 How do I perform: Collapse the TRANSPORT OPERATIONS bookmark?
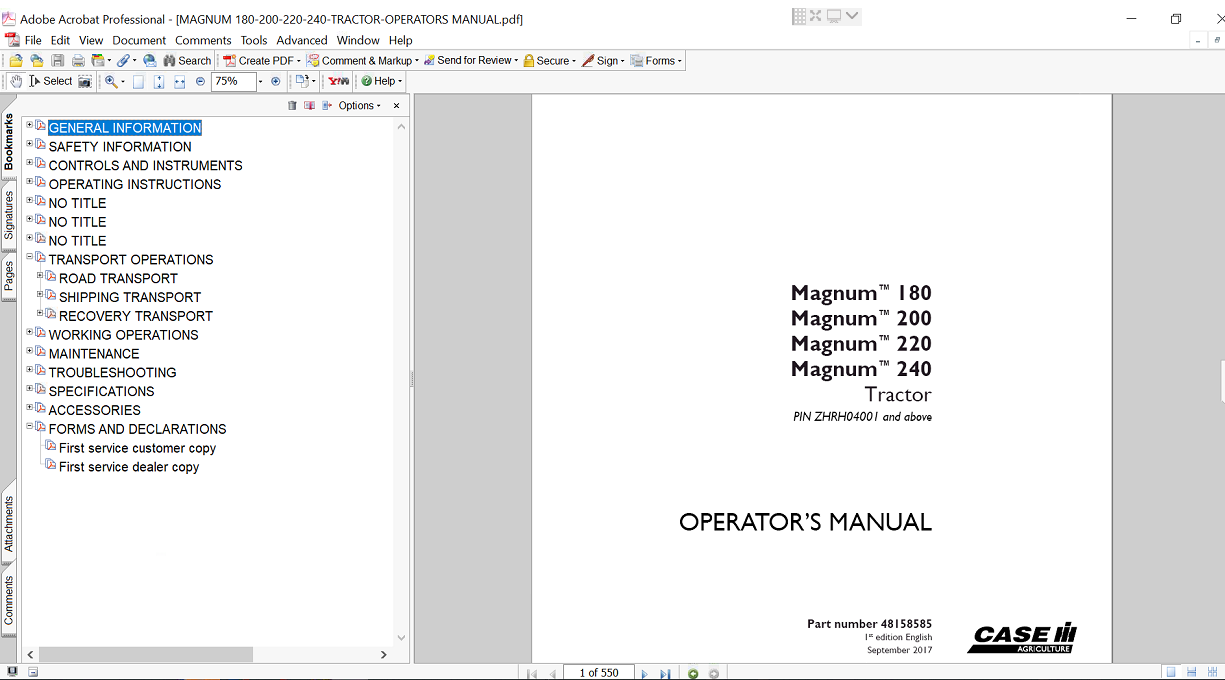(30, 257)
